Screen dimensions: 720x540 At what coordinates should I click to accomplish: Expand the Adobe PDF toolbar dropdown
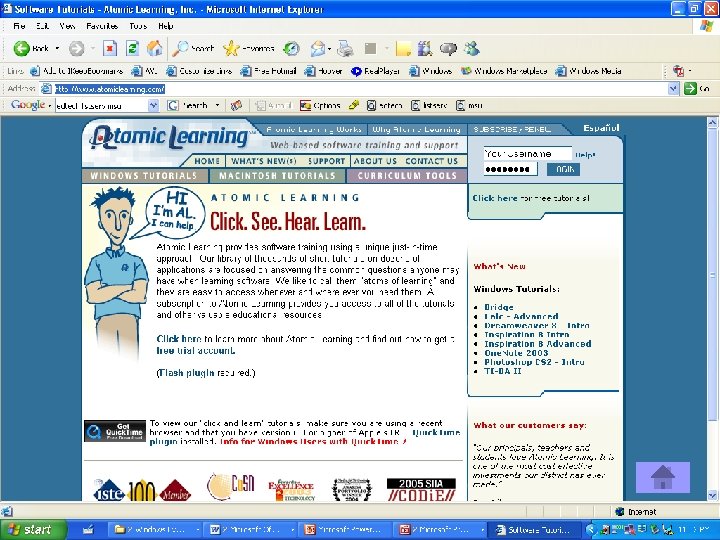690,71
